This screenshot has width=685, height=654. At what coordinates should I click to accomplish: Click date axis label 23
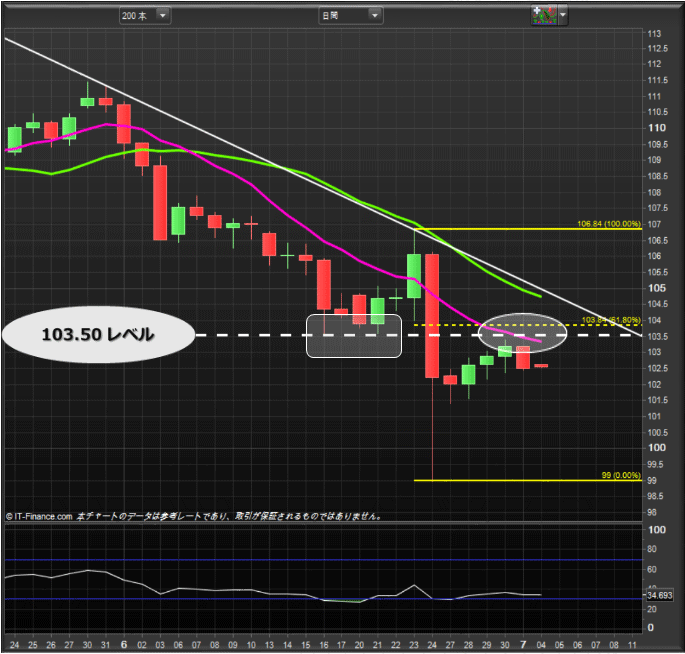[x=414, y=645]
